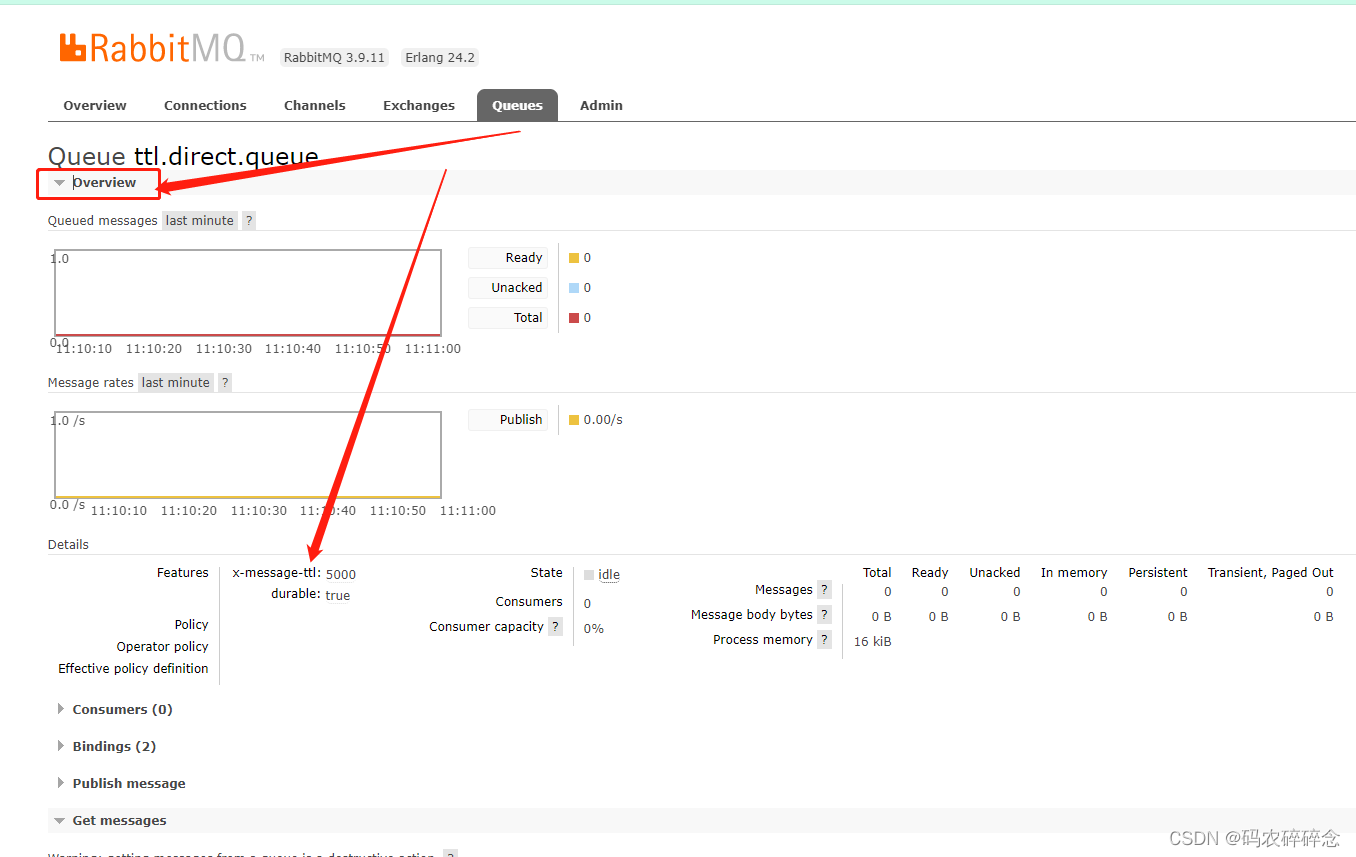1356x857 pixels.
Task: Click the Message rates chart
Action: pos(248,455)
